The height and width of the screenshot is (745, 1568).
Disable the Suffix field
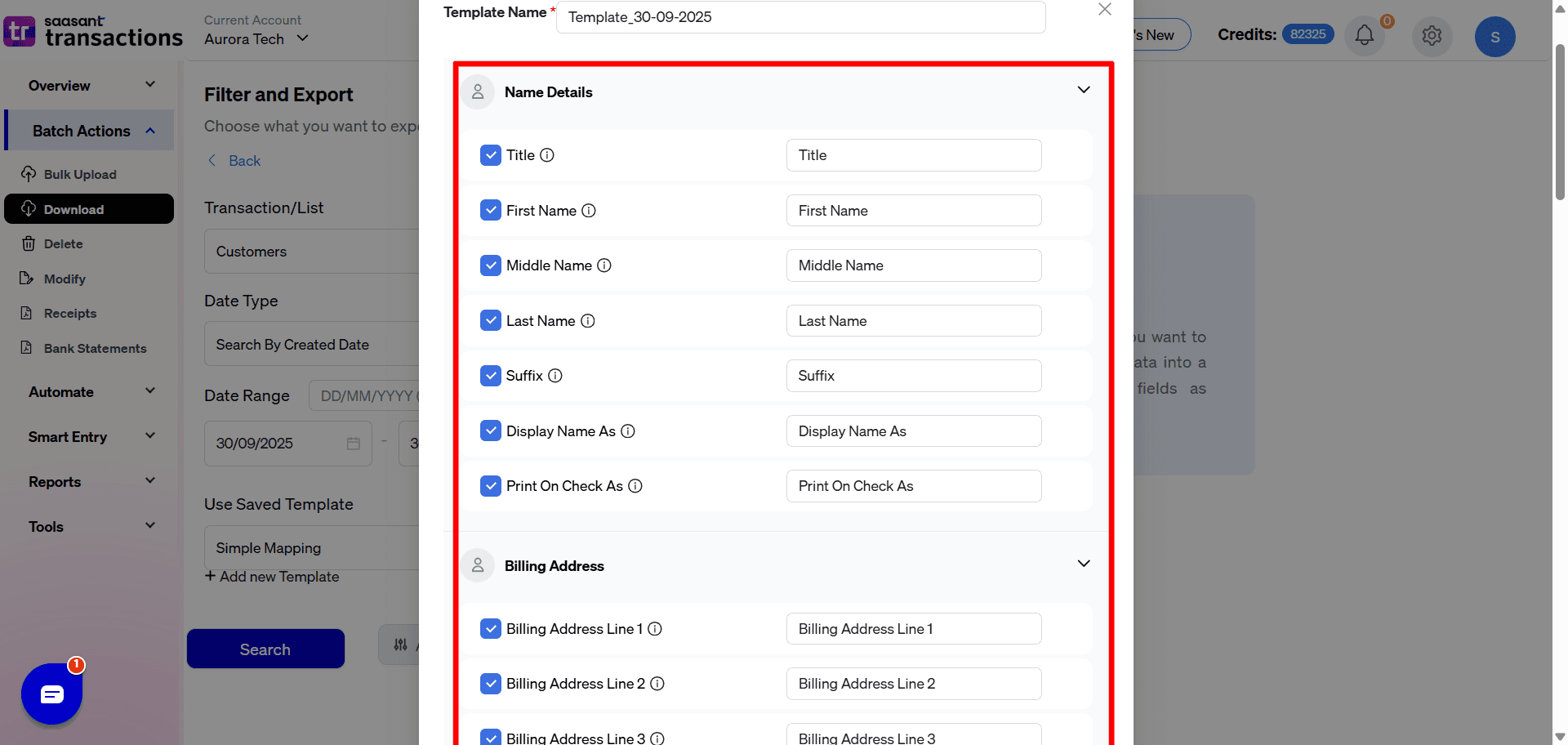491,375
